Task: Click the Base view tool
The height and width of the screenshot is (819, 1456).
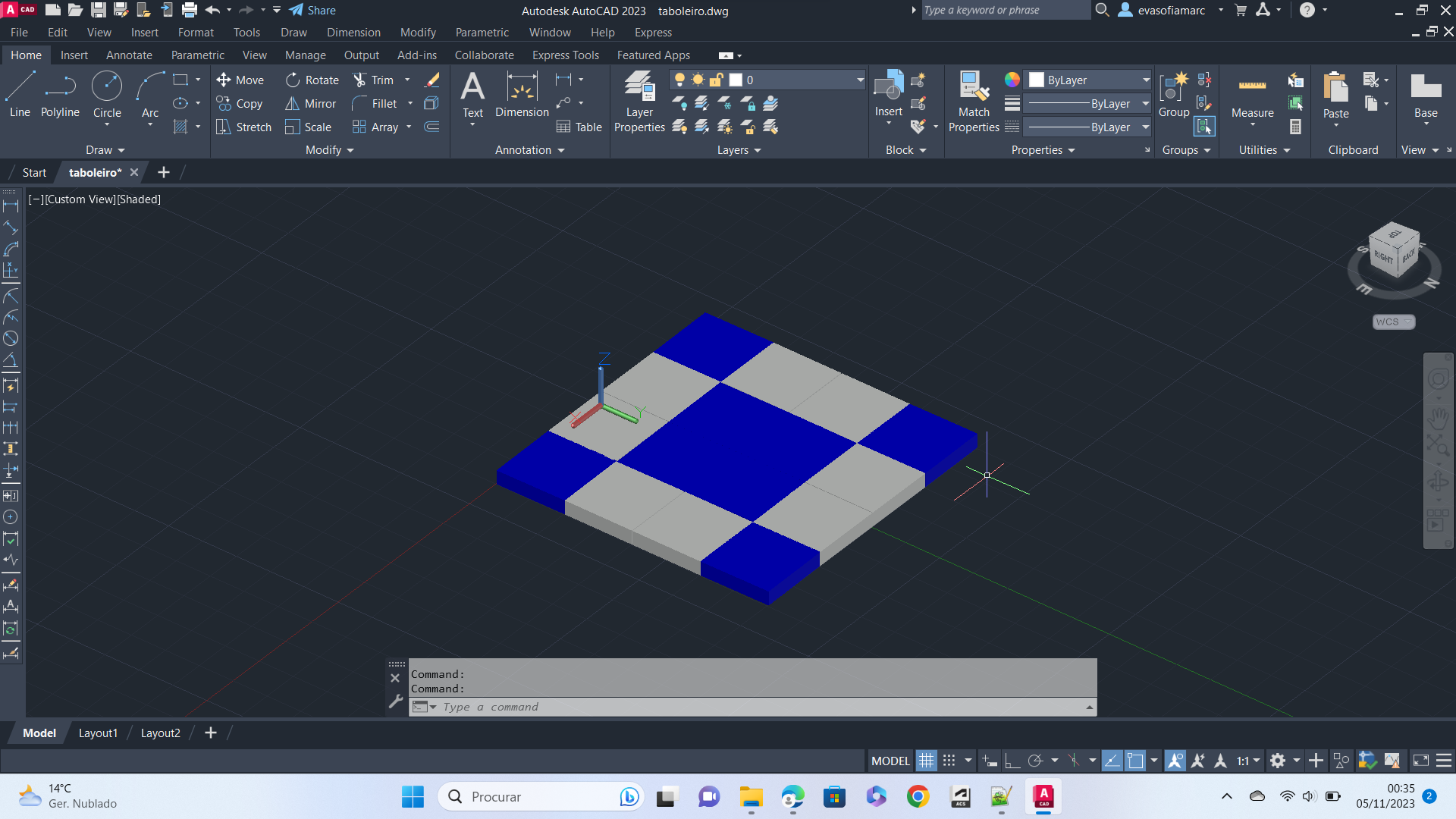Action: [1426, 95]
